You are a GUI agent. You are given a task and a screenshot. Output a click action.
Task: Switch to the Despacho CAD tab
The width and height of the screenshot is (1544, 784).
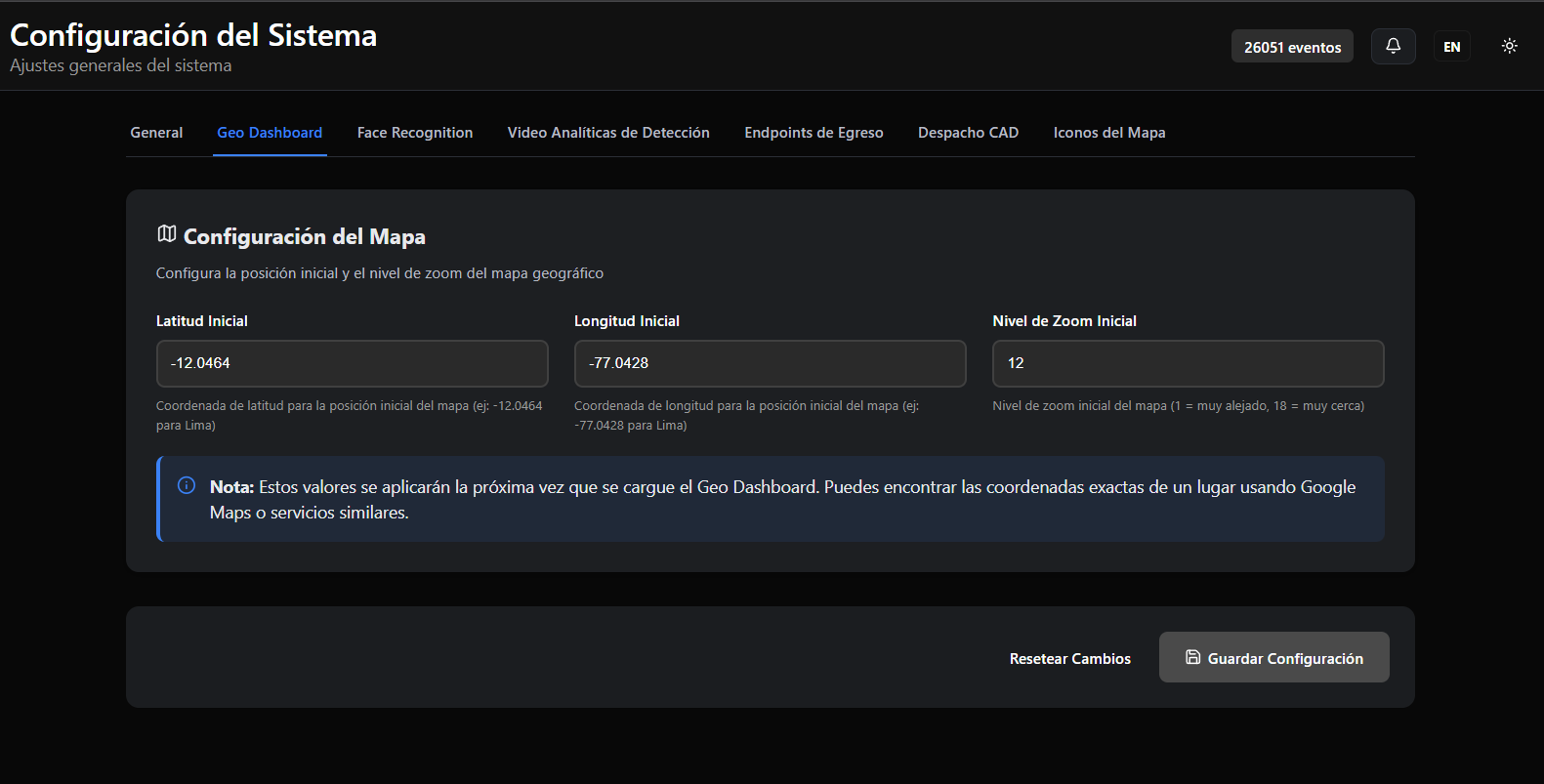pos(968,133)
